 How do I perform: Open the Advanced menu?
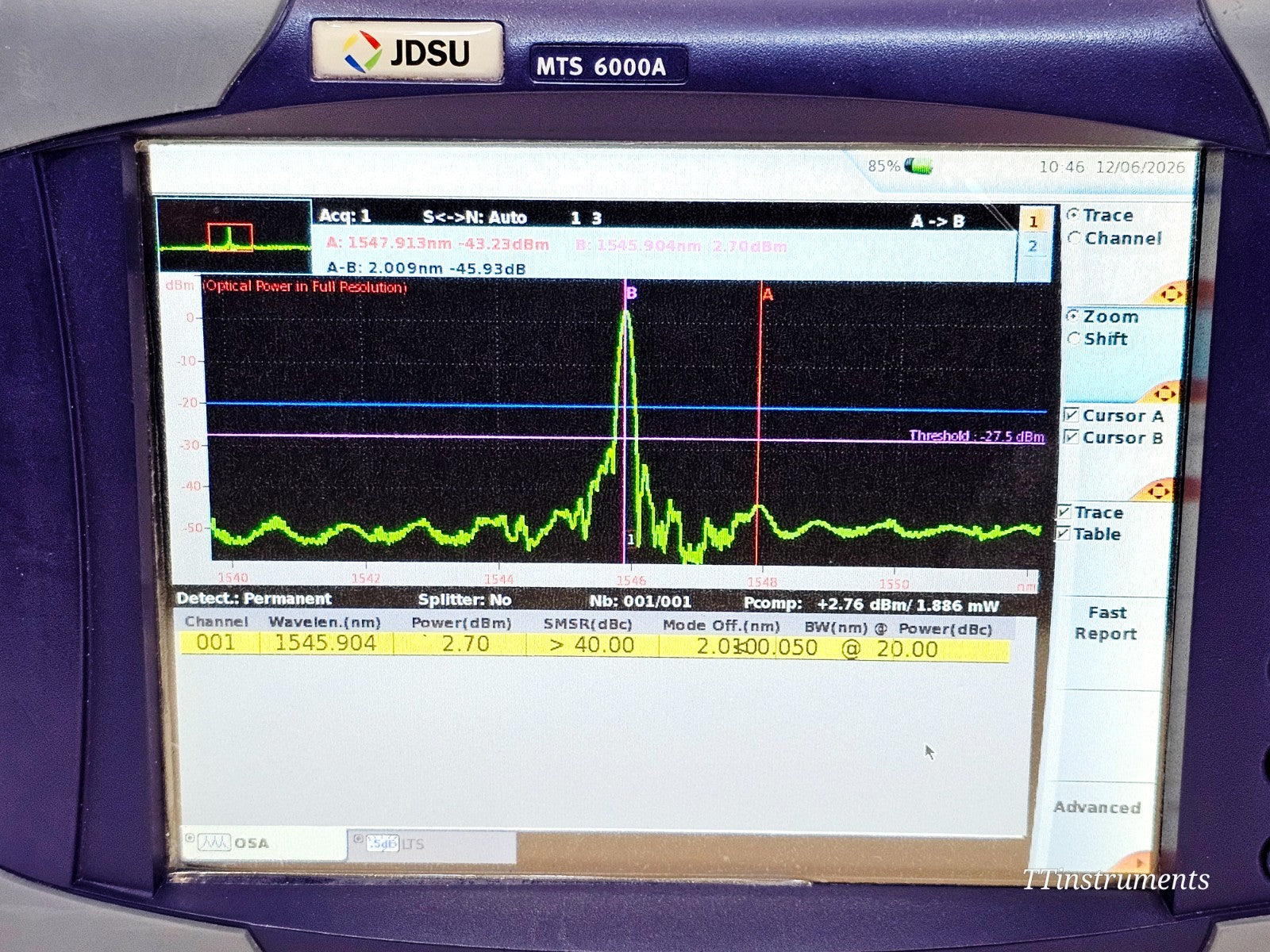point(1097,807)
